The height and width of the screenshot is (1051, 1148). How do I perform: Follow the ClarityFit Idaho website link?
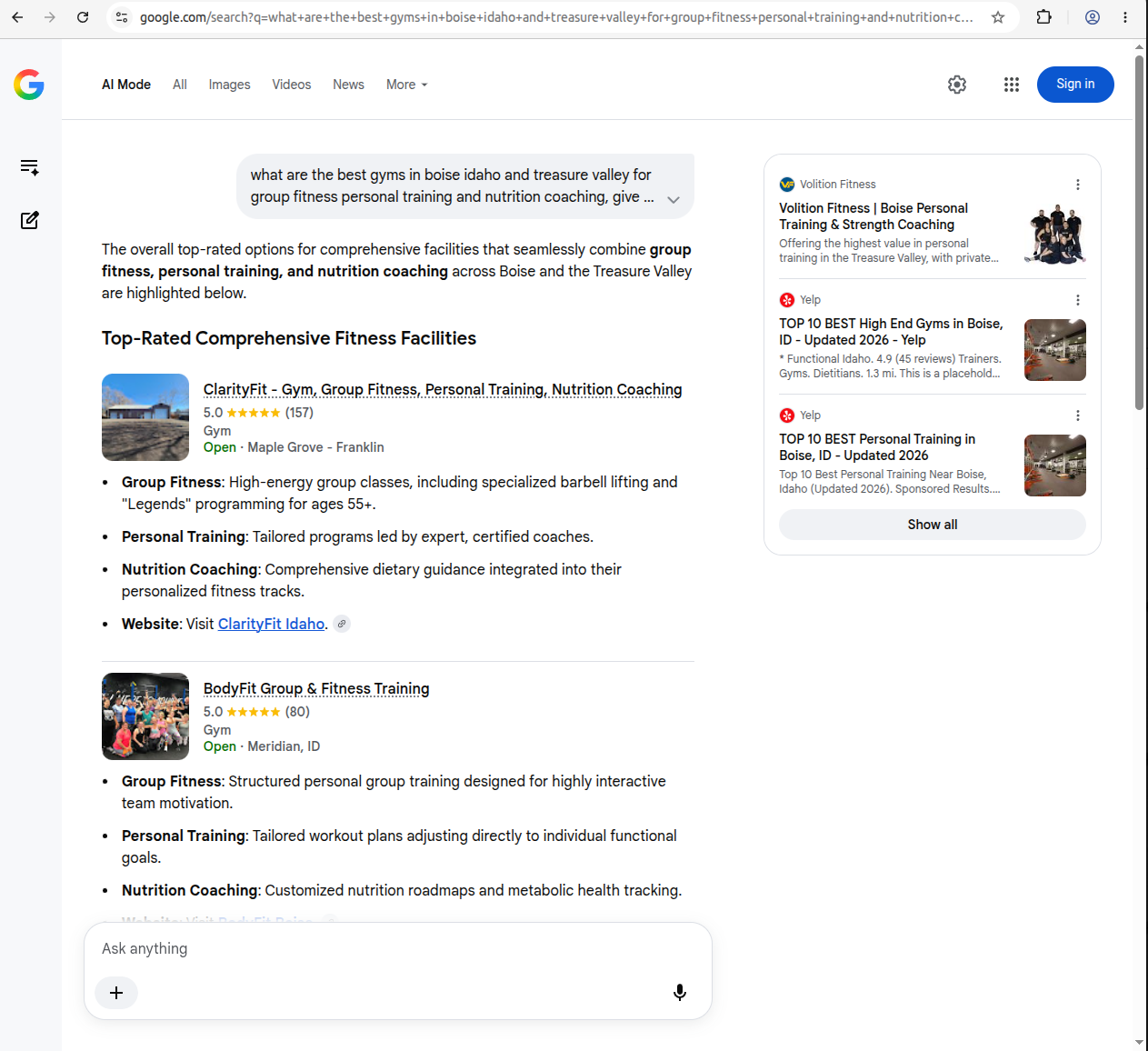(x=271, y=624)
